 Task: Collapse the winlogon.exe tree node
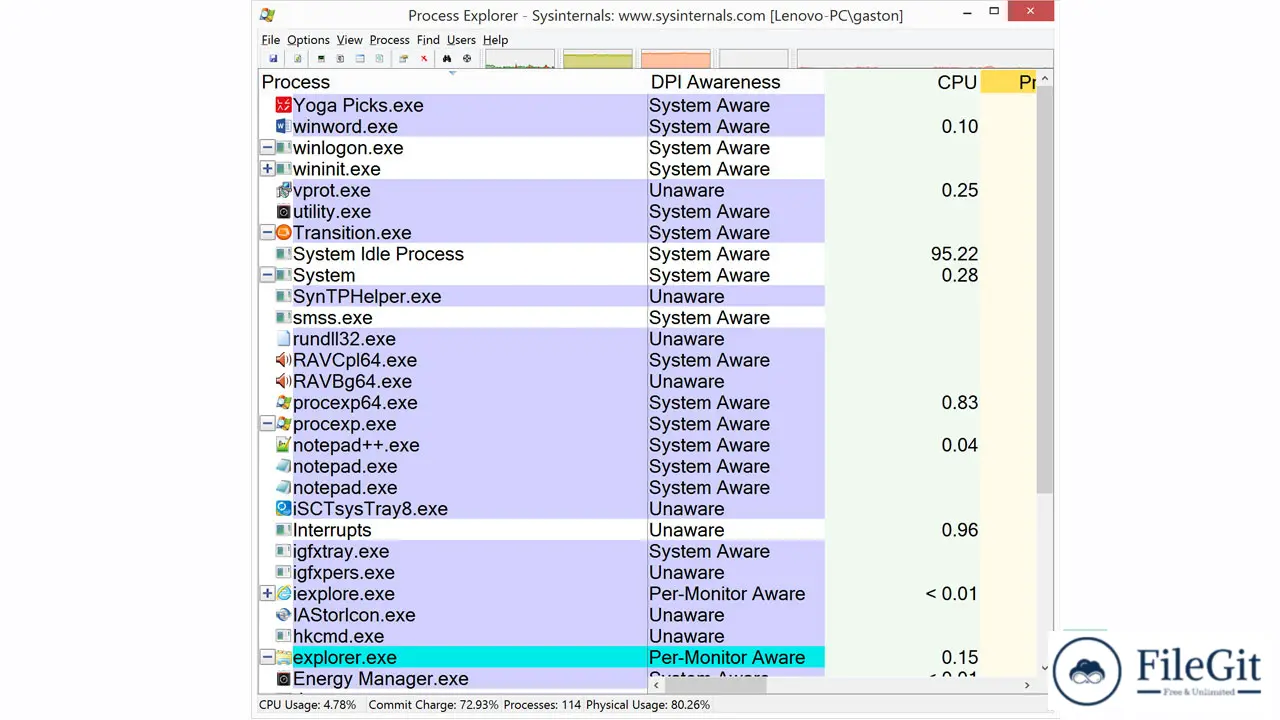267,147
